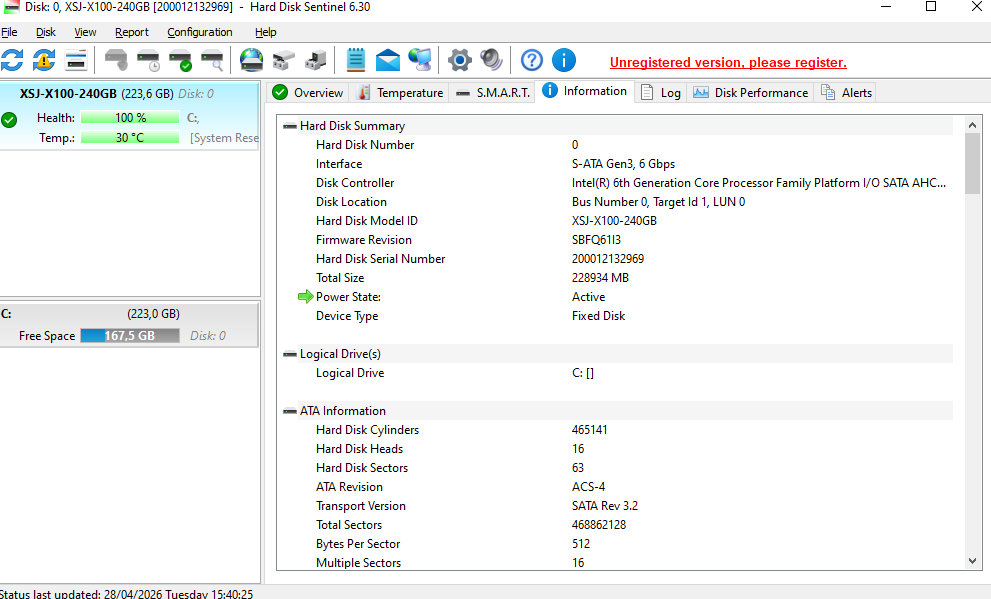Click the scroll down arrow in Information panel
This screenshot has height=599, width=991.
coord(972,562)
